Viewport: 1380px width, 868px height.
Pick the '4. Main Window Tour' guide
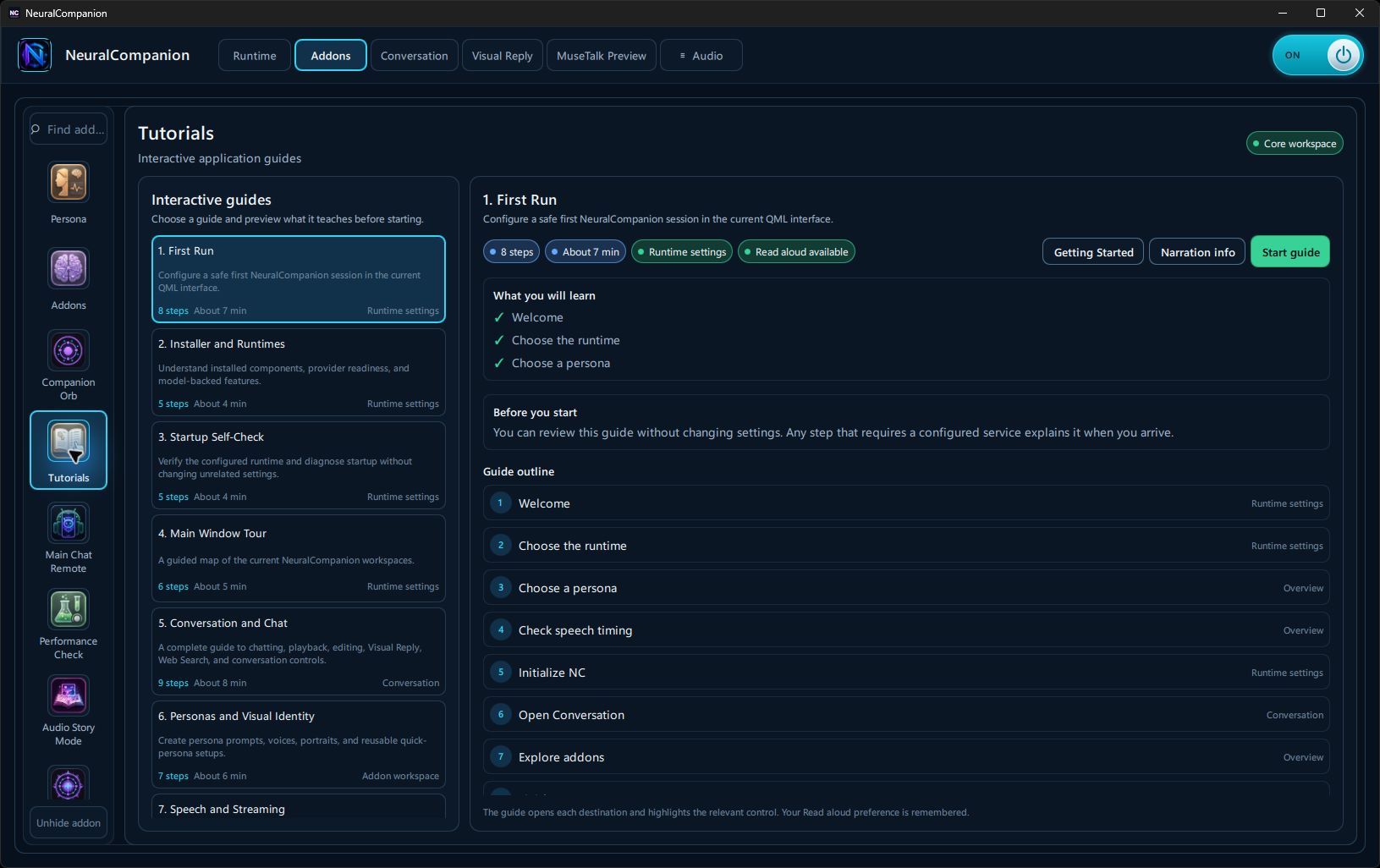(299, 558)
